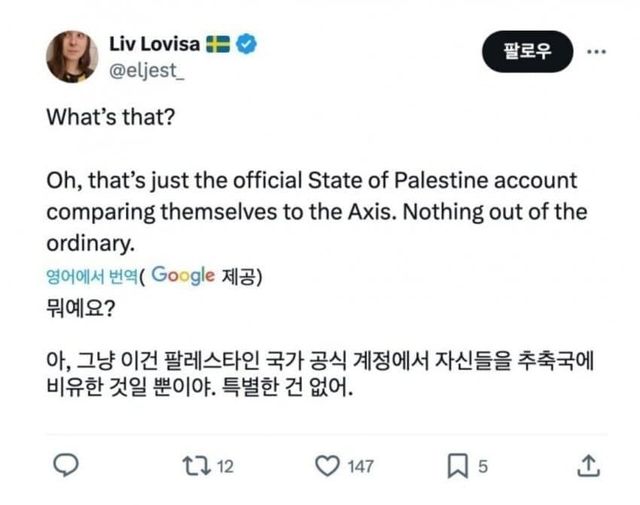The height and width of the screenshot is (505, 640).
Task: Like the tweet with the heart icon
Action: [x=327, y=465]
